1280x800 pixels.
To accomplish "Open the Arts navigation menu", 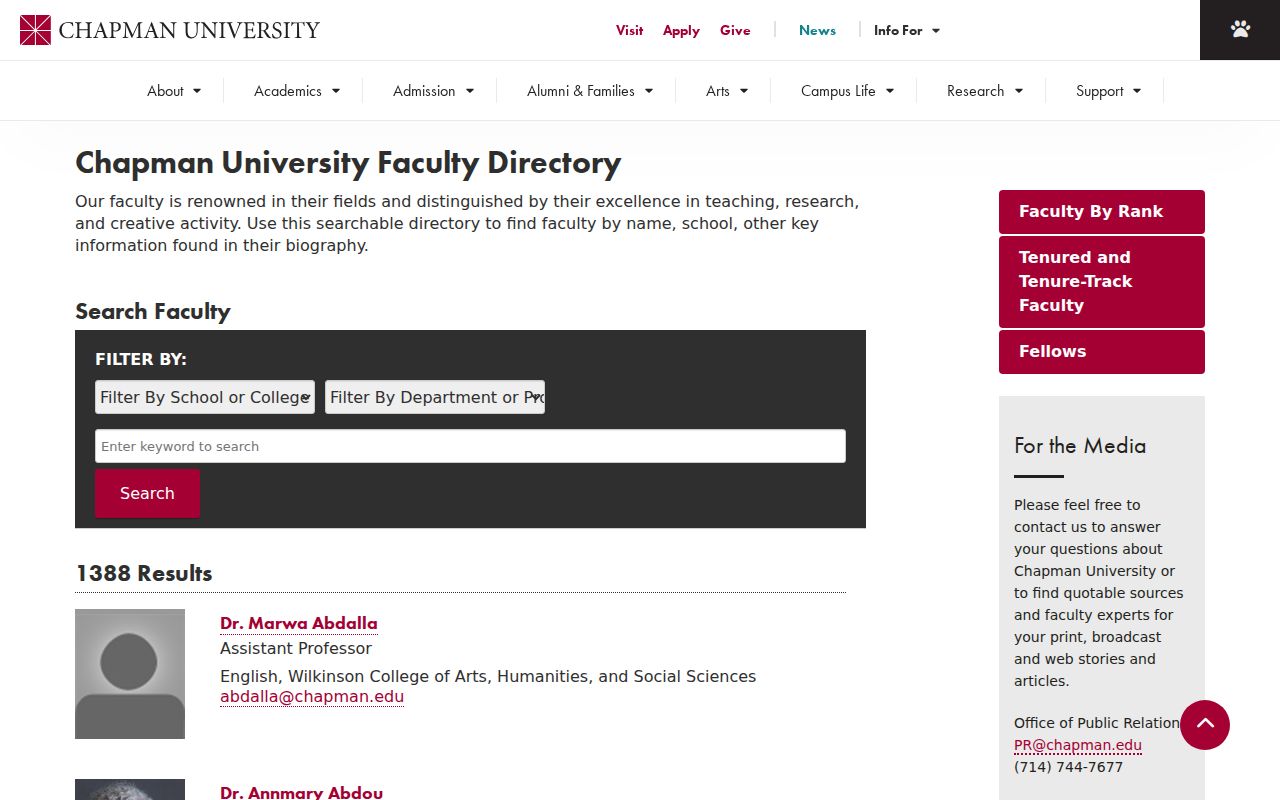I will click(x=727, y=91).
